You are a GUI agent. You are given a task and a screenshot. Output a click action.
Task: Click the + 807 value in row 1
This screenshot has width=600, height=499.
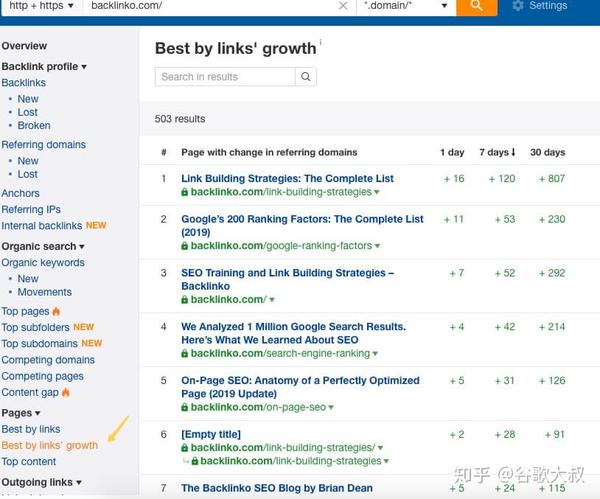click(552, 179)
